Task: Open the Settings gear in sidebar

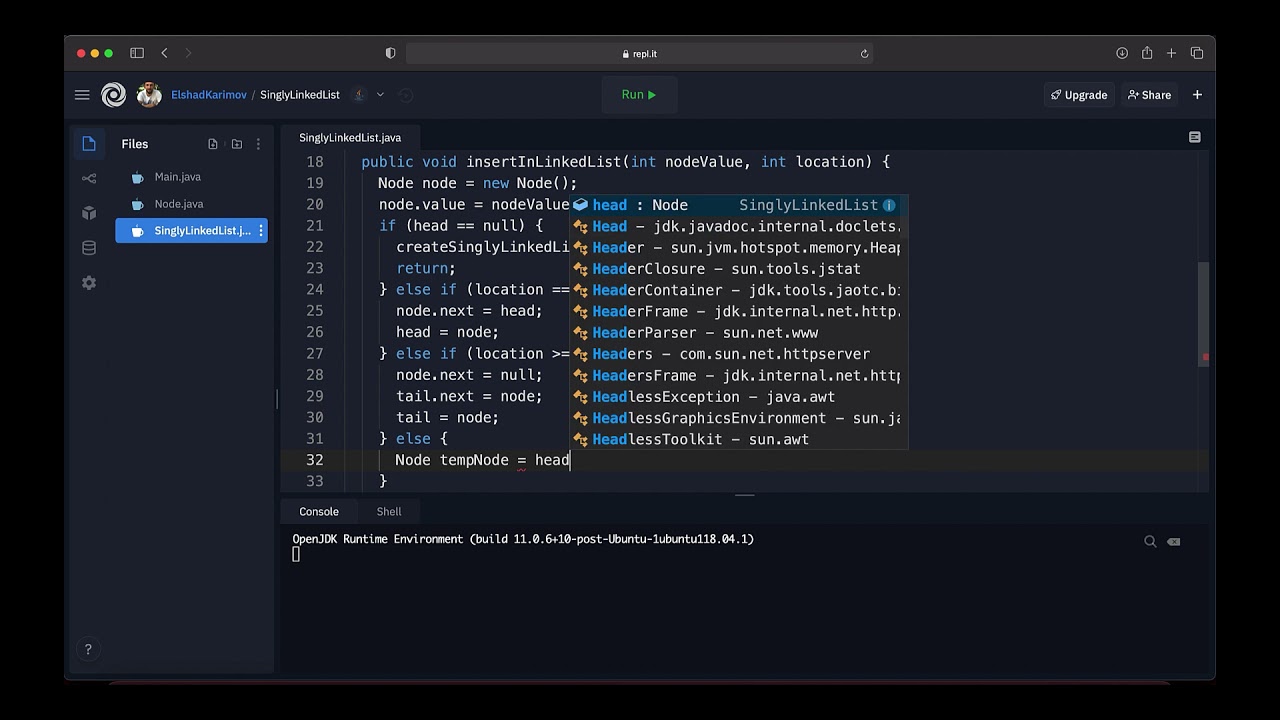Action: pyautogui.click(x=89, y=283)
